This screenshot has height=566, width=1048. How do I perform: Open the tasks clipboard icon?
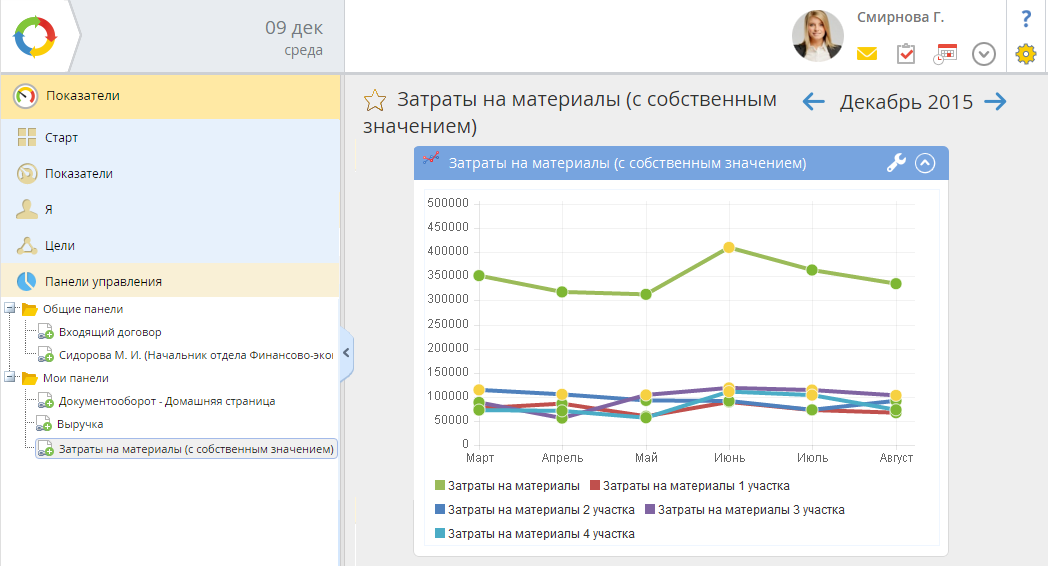coord(906,54)
